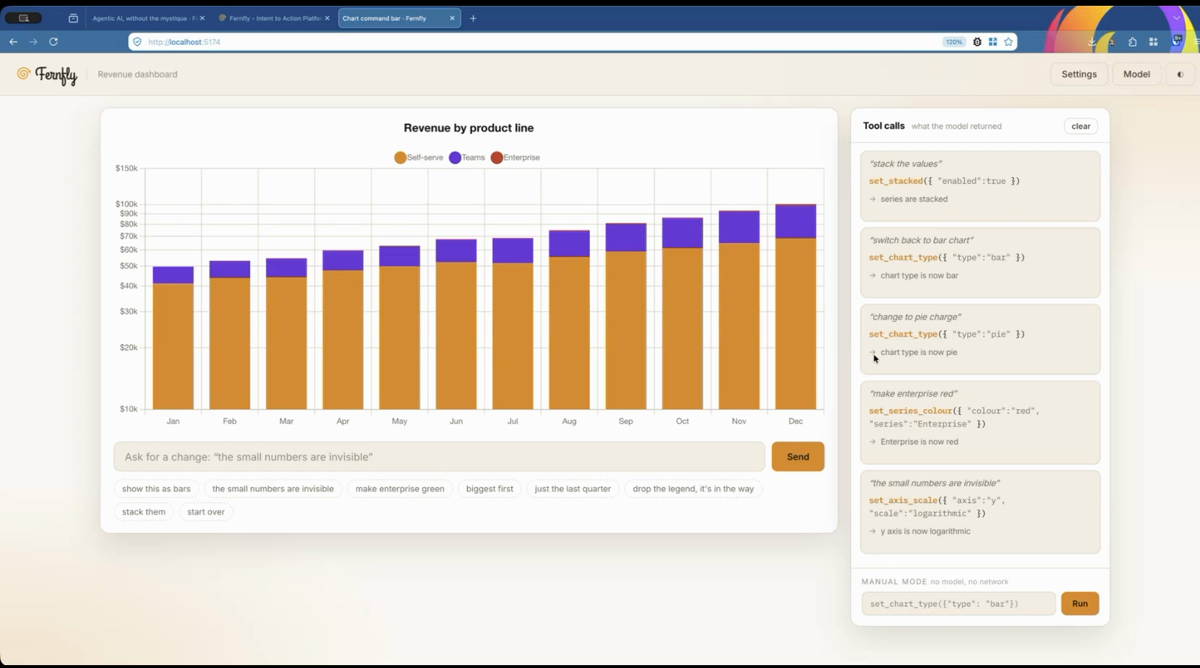The image size is (1200, 668).
Task: Toggle the Enterprise legend swatch
Action: pos(497,158)
